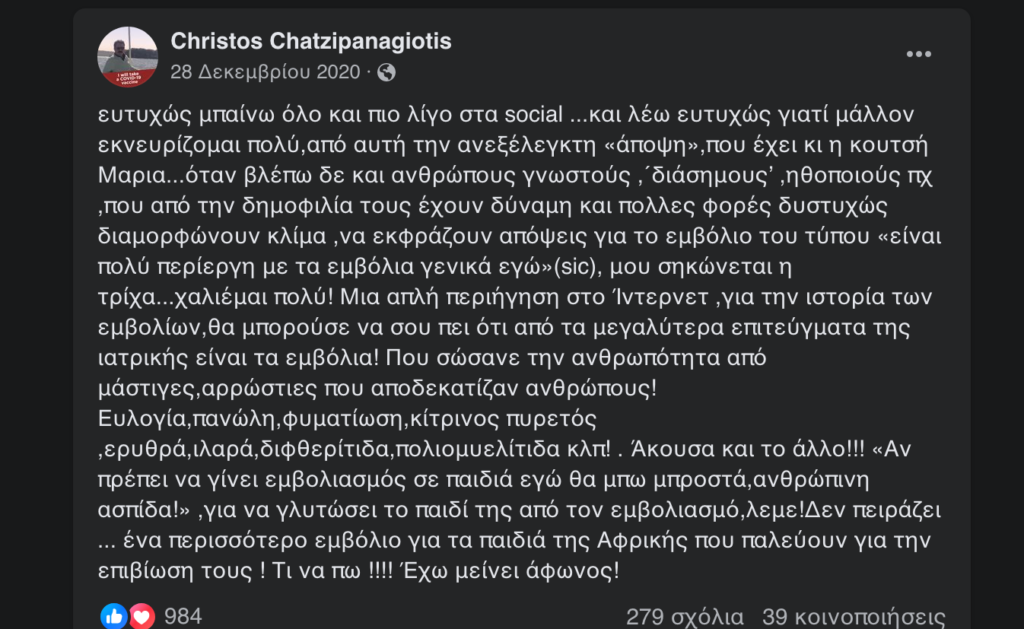Show the 279 σχόλια comments

click(684, 617)
